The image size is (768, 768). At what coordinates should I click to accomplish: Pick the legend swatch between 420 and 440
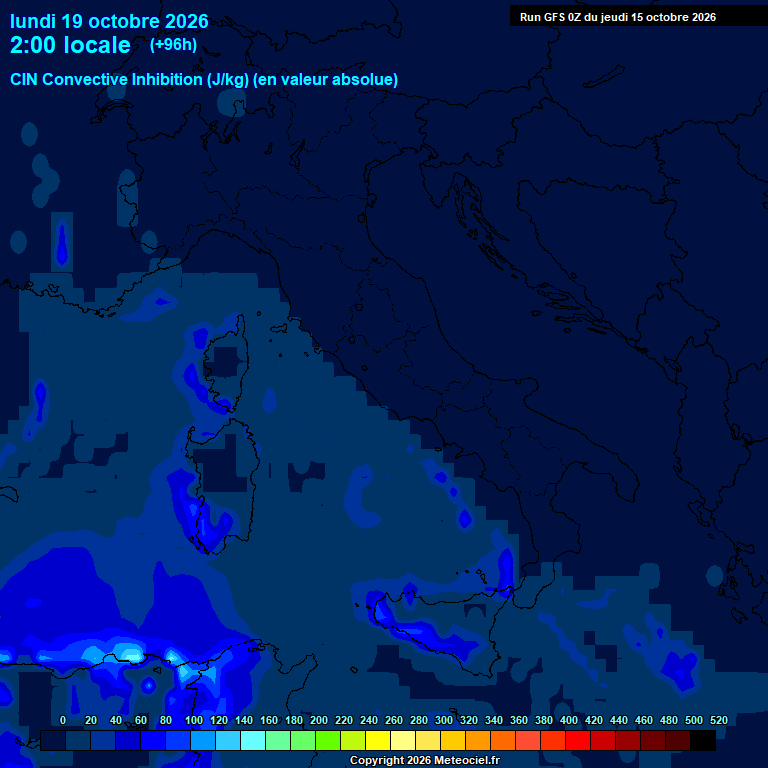(602, 740)
